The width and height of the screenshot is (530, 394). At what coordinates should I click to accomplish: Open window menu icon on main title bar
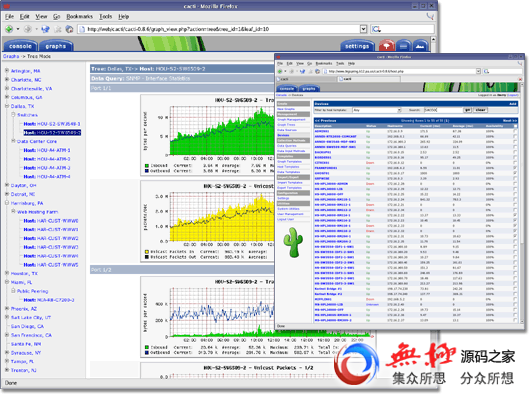tap(7, 6)
